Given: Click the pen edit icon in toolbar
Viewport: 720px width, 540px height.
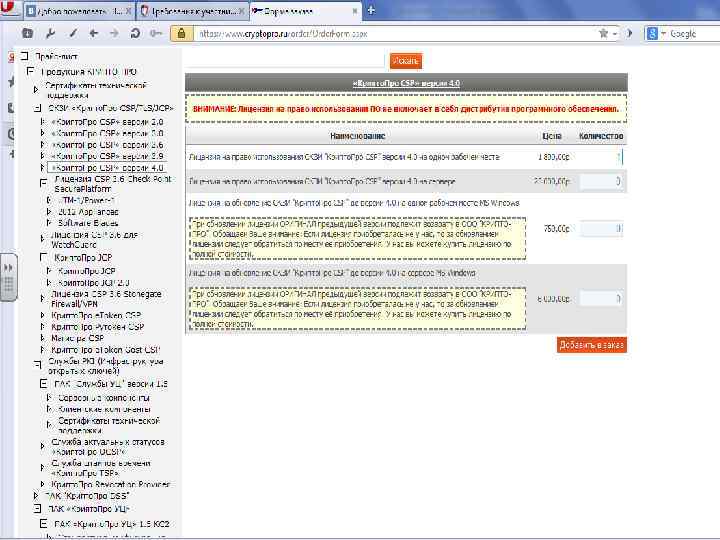Looking at the screenshot, I should click(73, 34).
